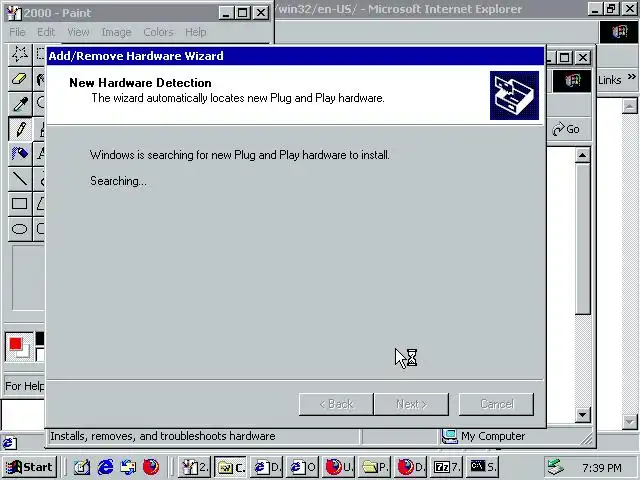Viewport: 640px width, 480px height.
Task: Click the Back button in the wizard
Action: pos(336,404)
